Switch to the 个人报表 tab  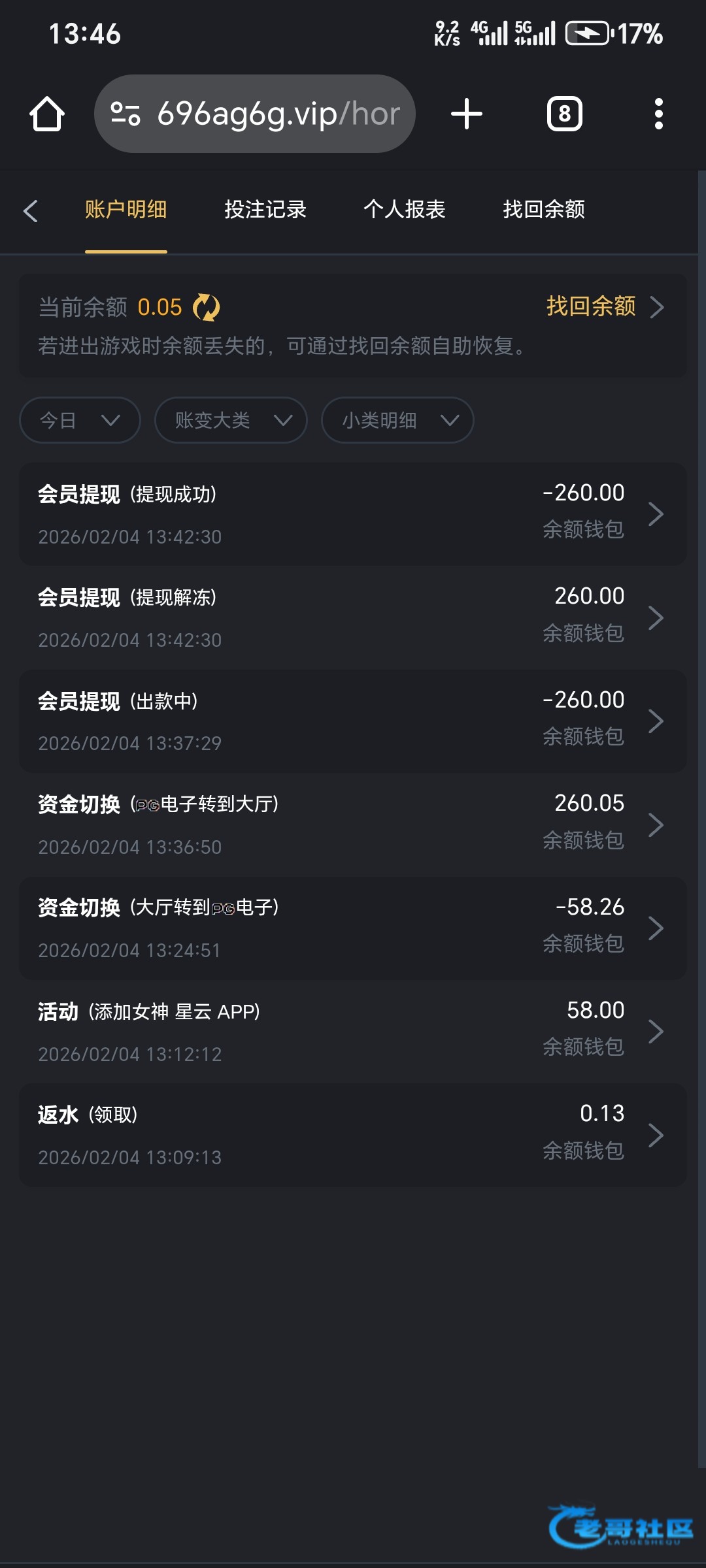click(x=405, y=210)
